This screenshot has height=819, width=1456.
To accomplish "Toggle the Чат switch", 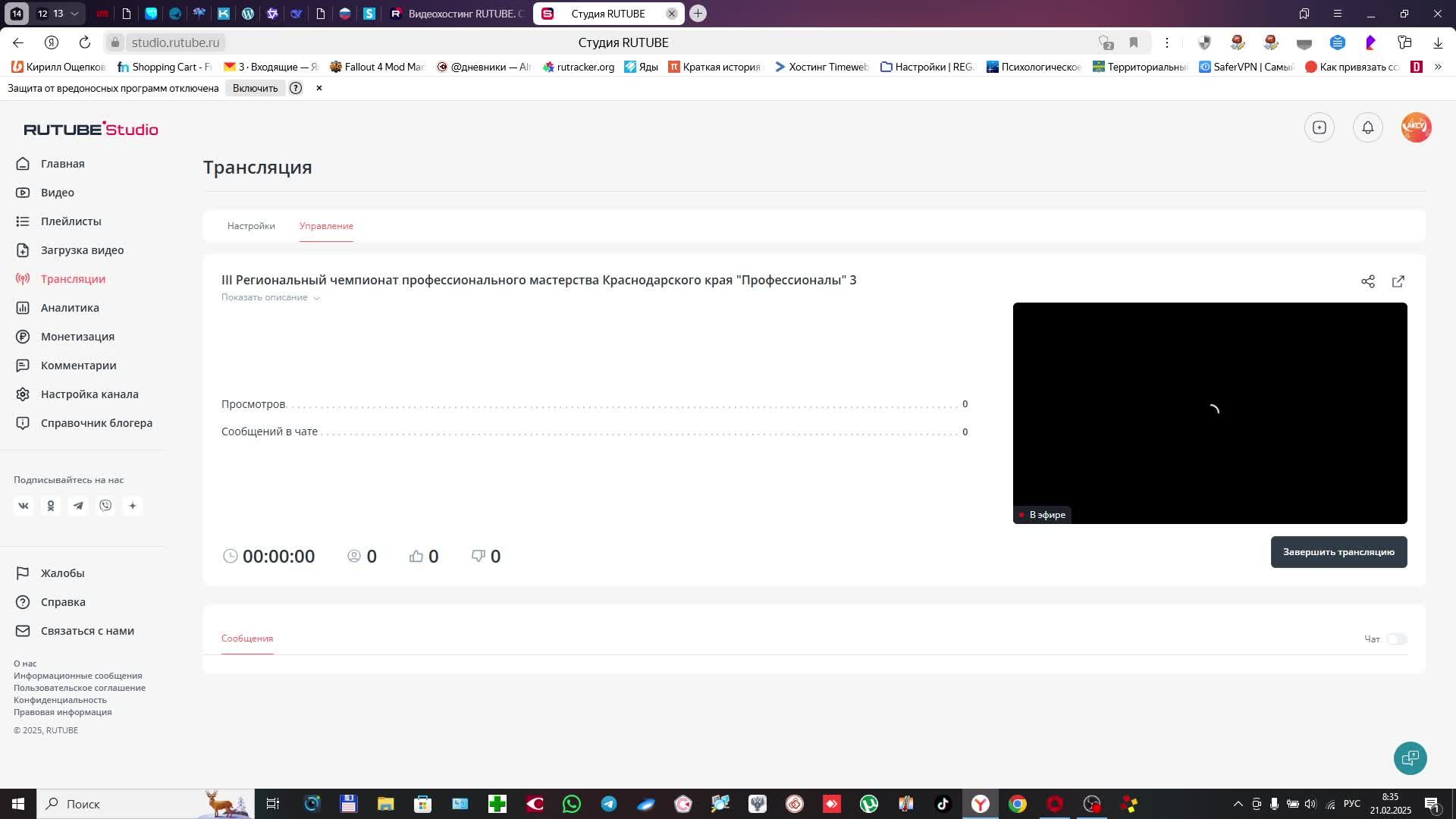I will [x=1396, y=639].
